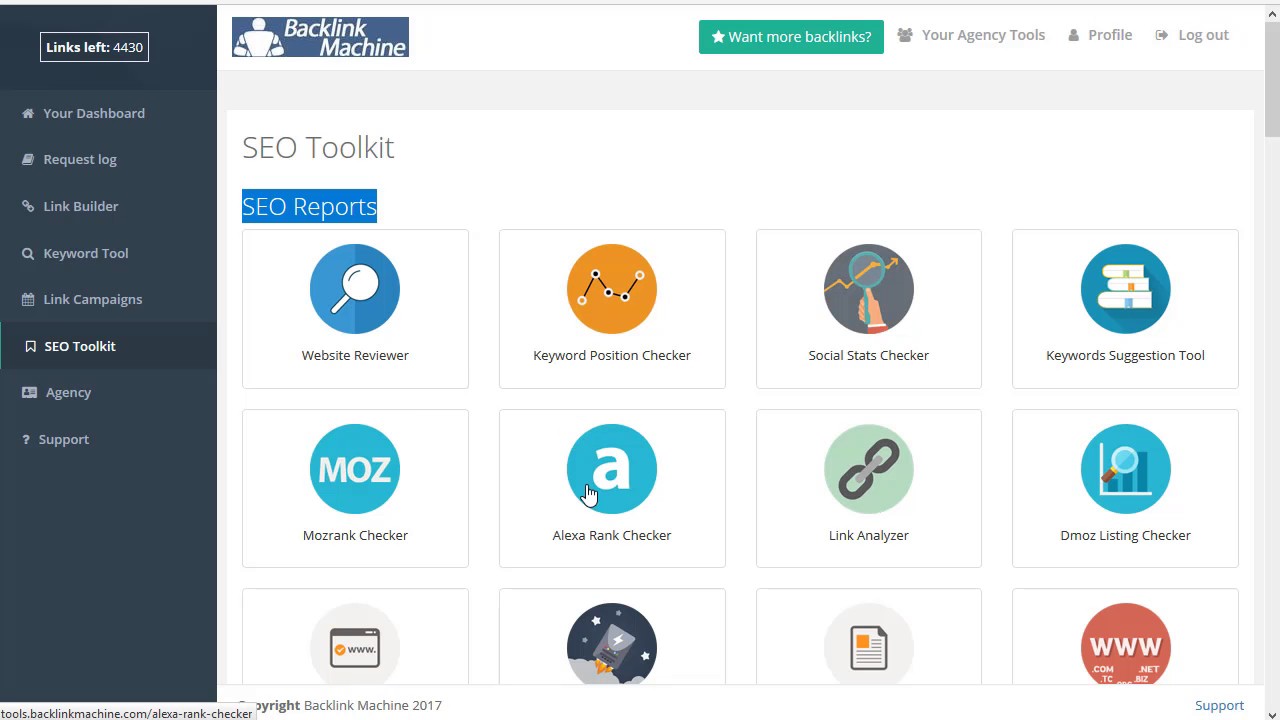
Task: Open the Keyword Position Checker graph icon
Action: 612,289
